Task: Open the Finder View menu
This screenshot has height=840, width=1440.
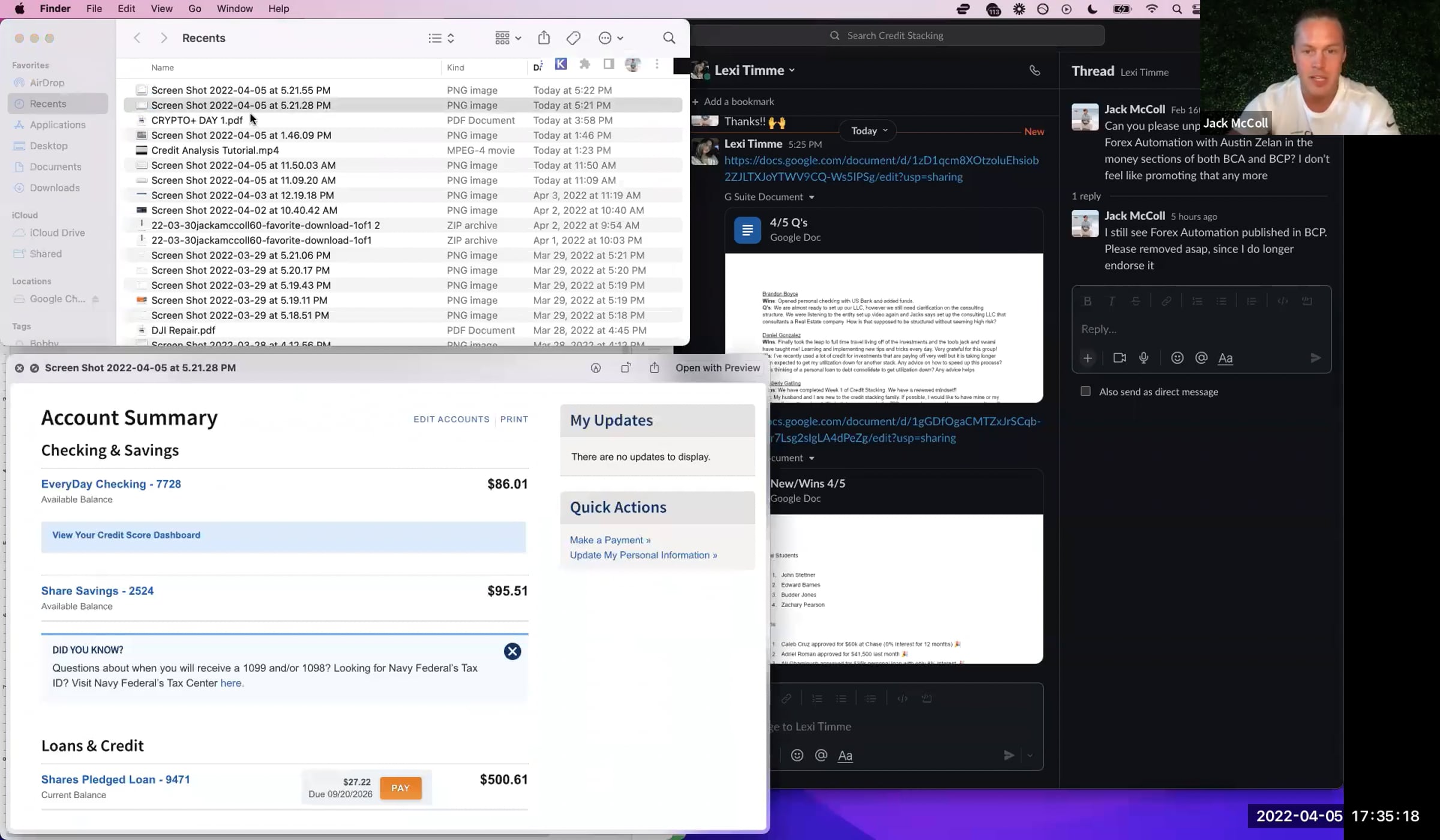Action: [x=161, y=9]
